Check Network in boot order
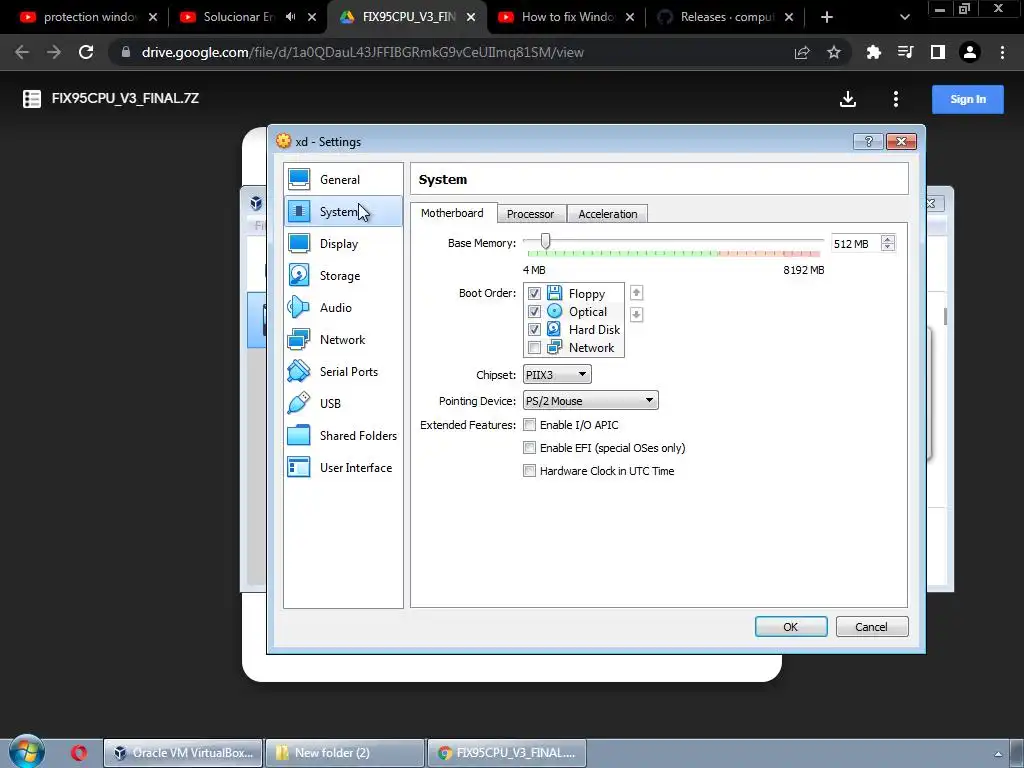Viewport: 1024px width, 768px height. pos(534,347)
